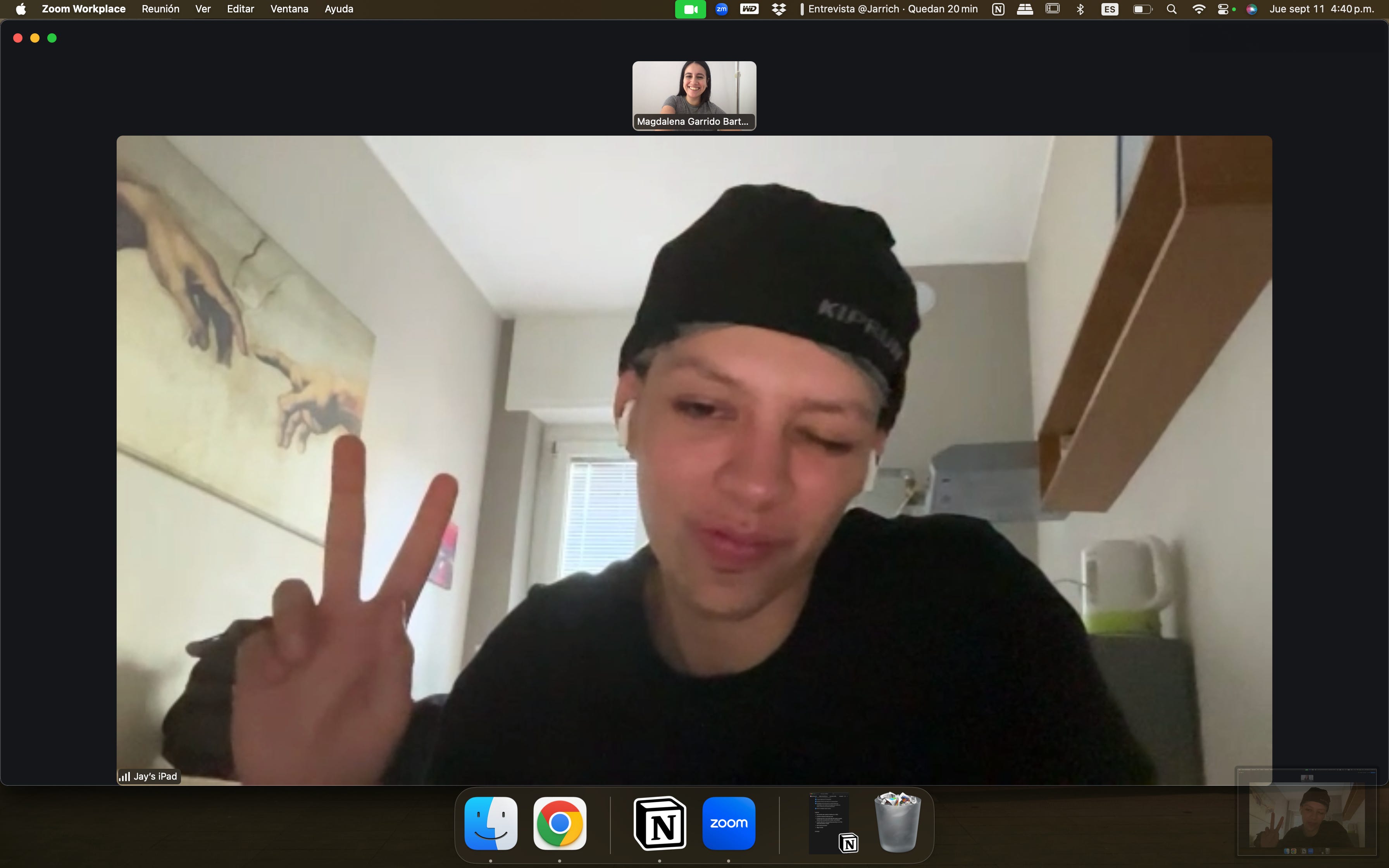
Task: Open the Notion menu bar icon
Action: click(998, 9)
